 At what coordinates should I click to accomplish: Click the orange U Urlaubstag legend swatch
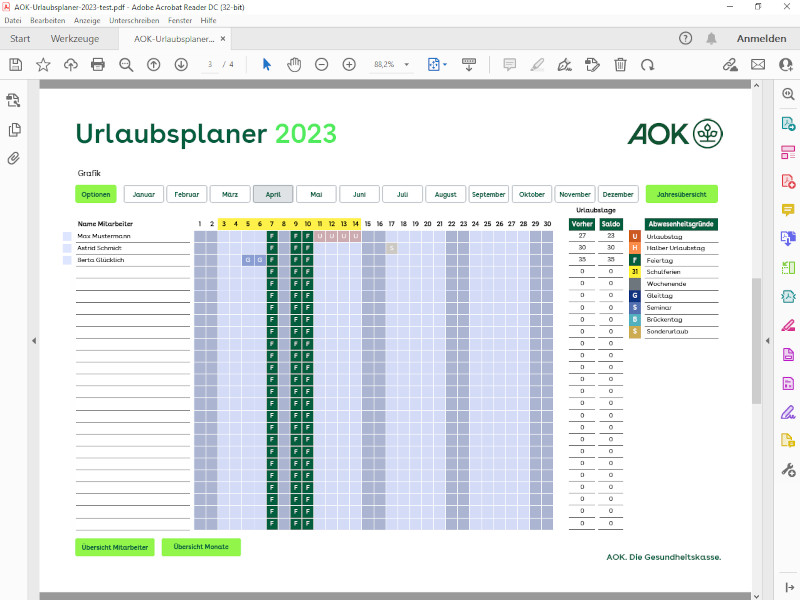point(635,237)
